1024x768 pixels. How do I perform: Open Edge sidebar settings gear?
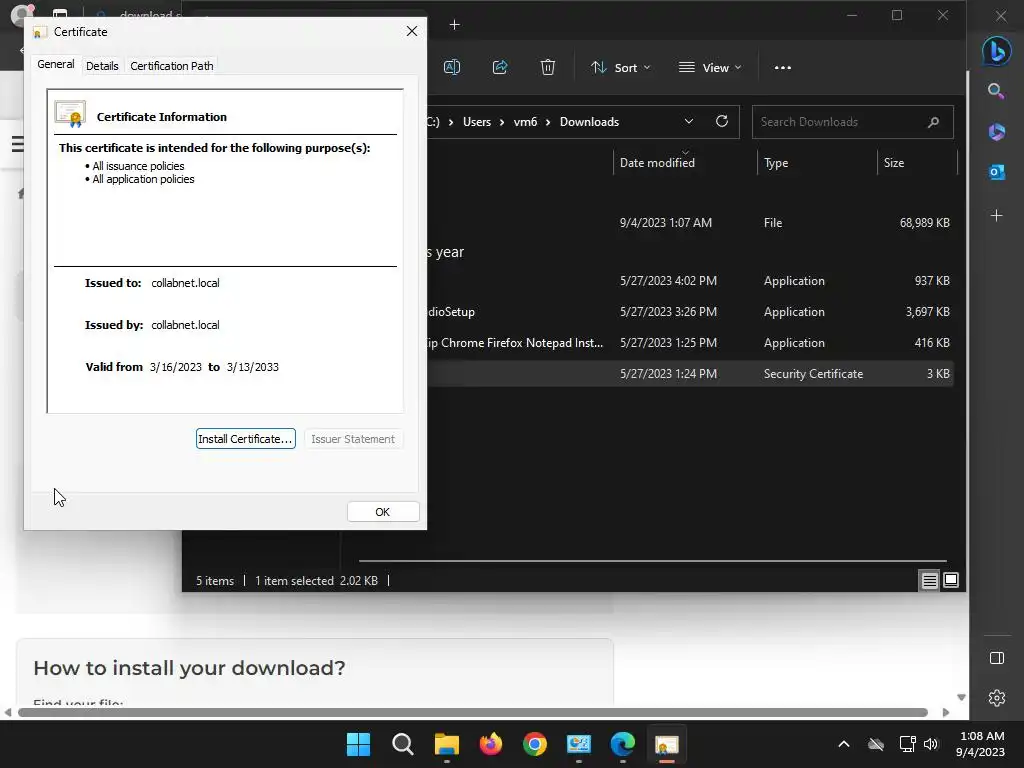997,698
